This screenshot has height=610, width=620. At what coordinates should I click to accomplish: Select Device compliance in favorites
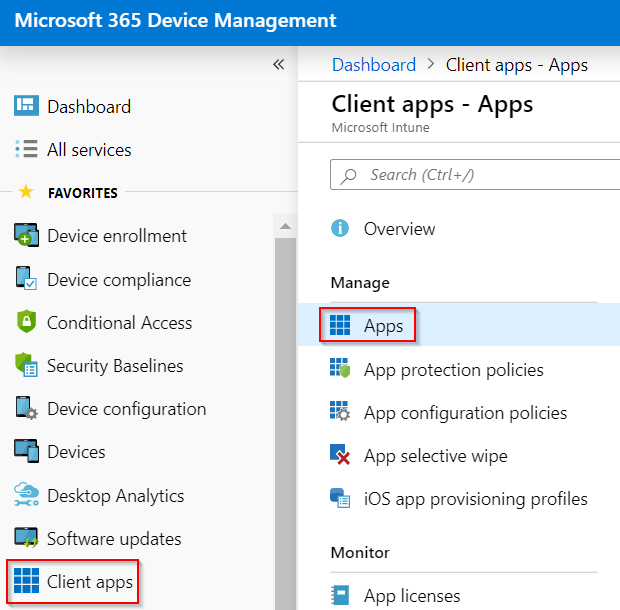[119, 280]
